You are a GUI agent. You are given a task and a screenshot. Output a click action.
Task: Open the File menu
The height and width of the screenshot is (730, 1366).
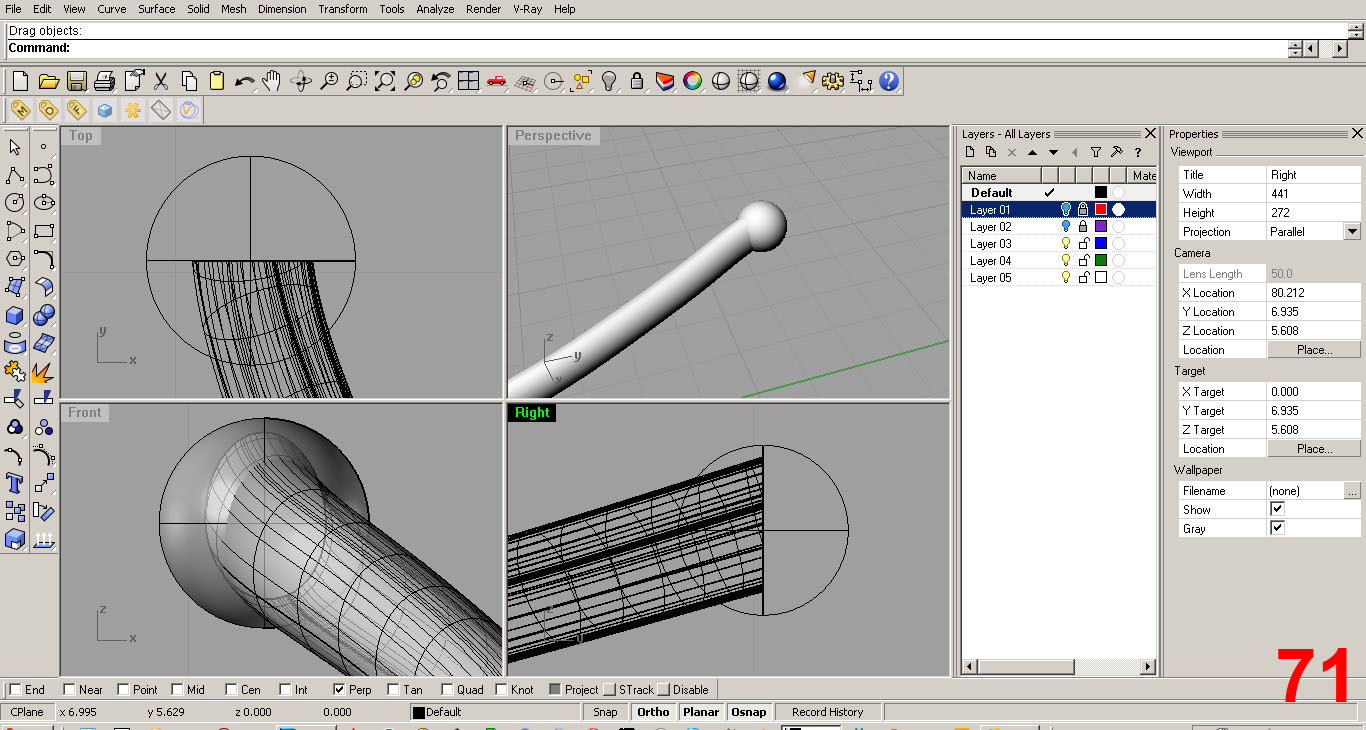point(13,9)
